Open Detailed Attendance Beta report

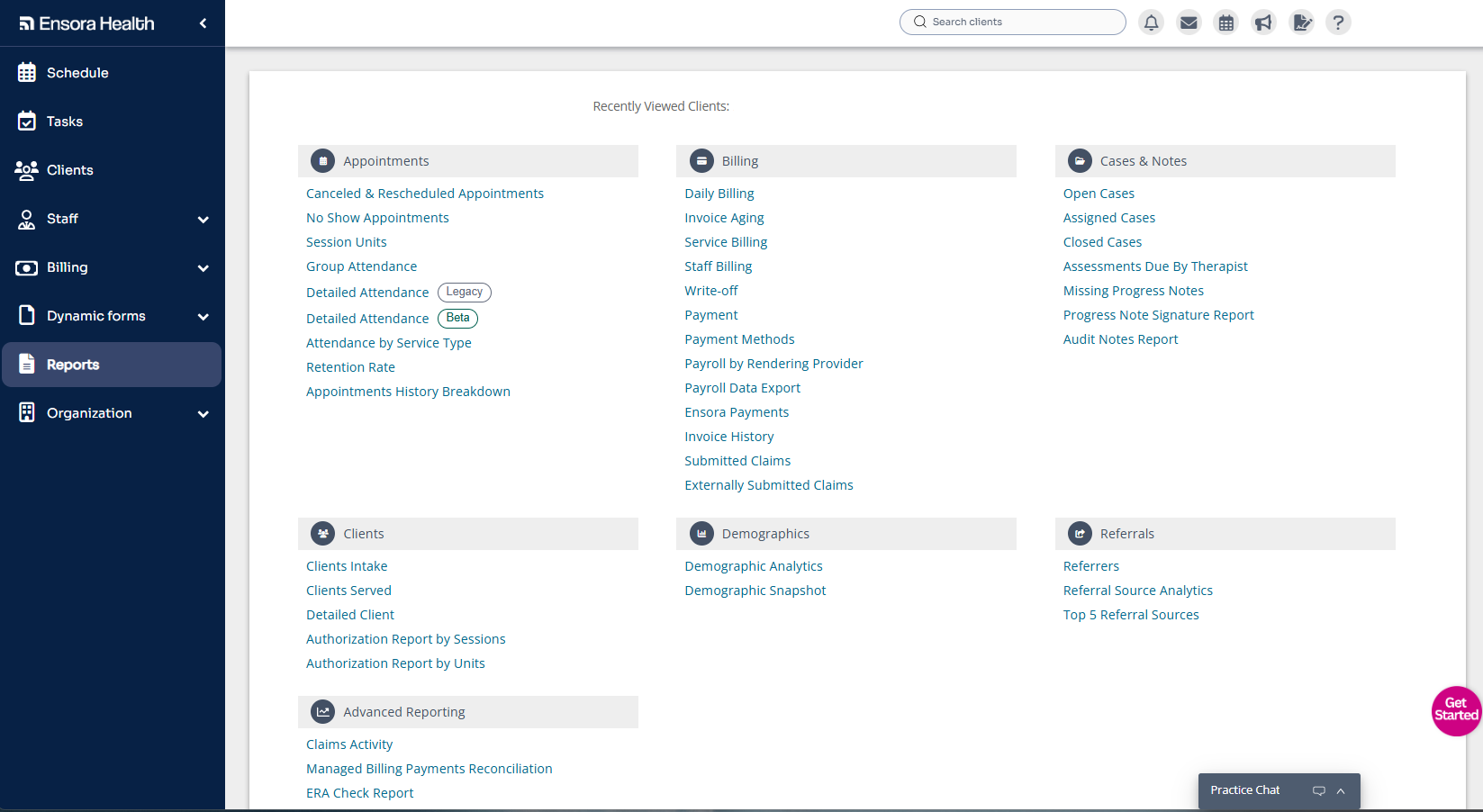point(367,319)
